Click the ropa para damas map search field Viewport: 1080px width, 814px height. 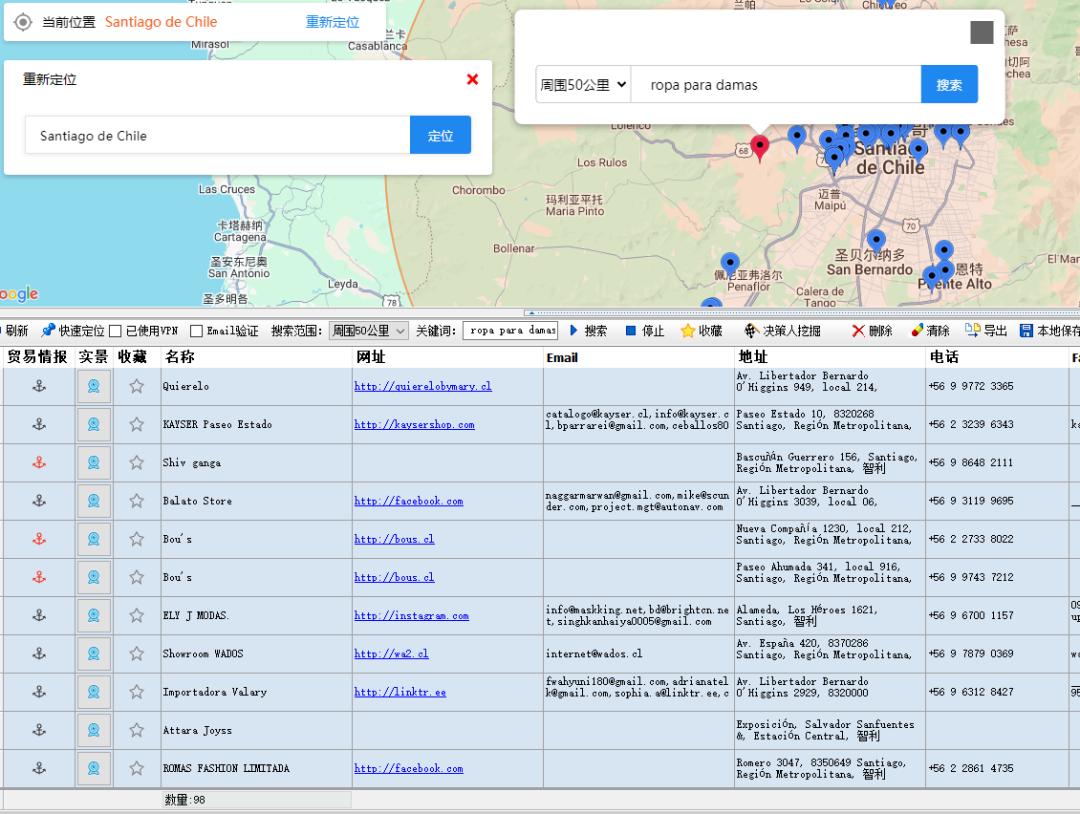point(776,85)
